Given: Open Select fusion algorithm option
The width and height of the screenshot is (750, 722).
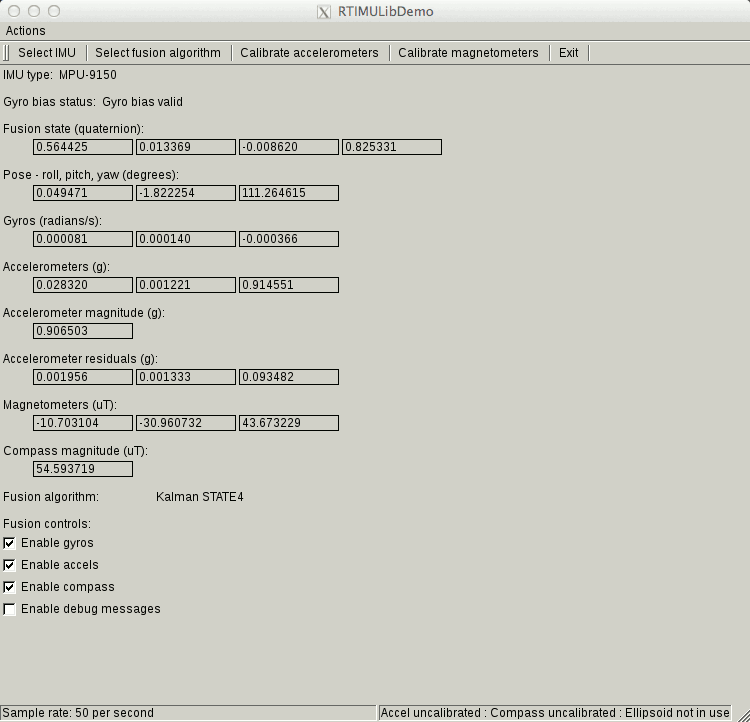Looking at the screenshot, I should 158,53.
